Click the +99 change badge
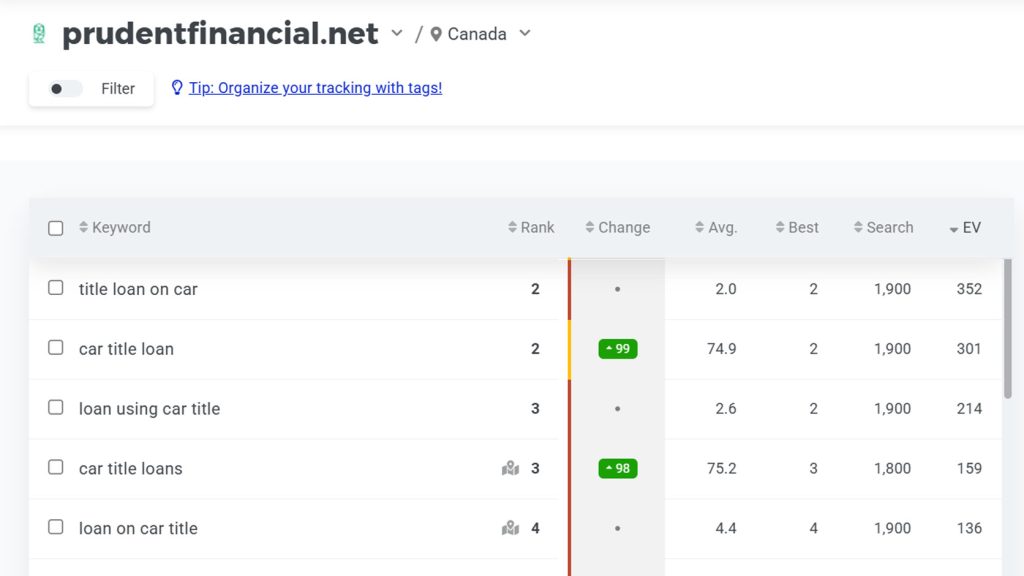The height and width of the screenshot is (576, 1024). click(618, 349)
